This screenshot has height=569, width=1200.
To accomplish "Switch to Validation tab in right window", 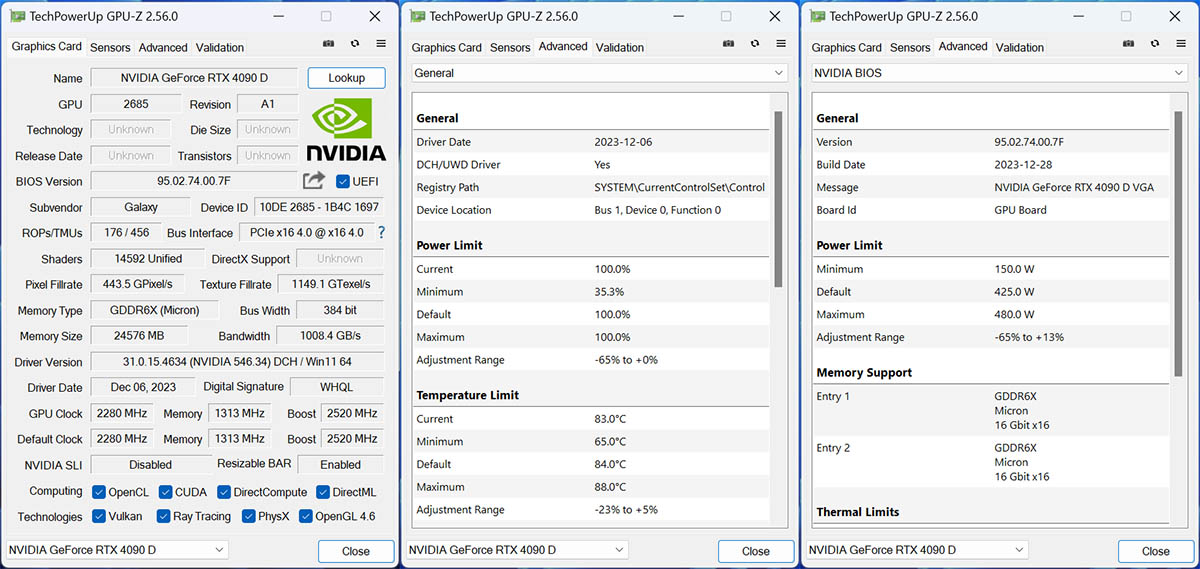I will click(1020, 47).
